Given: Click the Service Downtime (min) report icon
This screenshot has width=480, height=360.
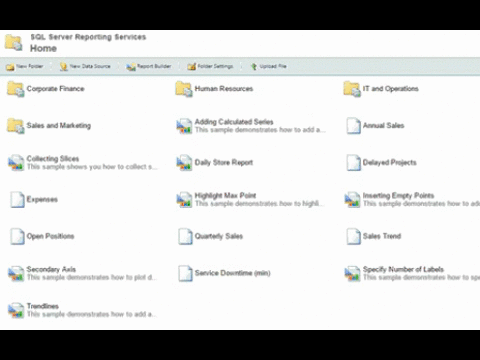Looking at the screenshot, I should point(185,274).
